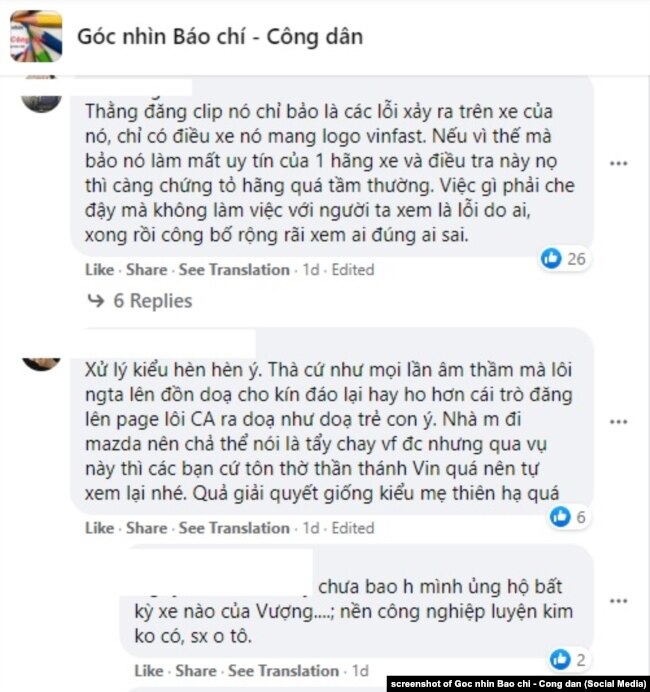Open options menu for the Vượng reply
650x692 pixels.
618,601
